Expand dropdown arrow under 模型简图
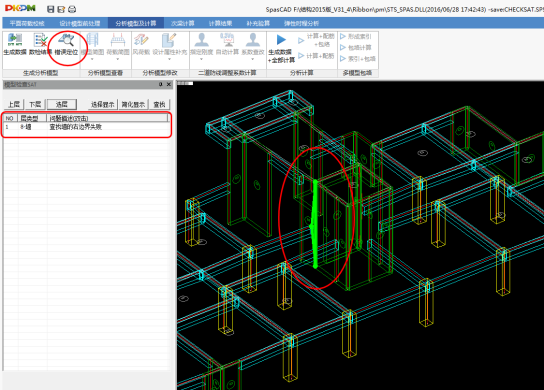The image size is (544, 390). (92, 60)
